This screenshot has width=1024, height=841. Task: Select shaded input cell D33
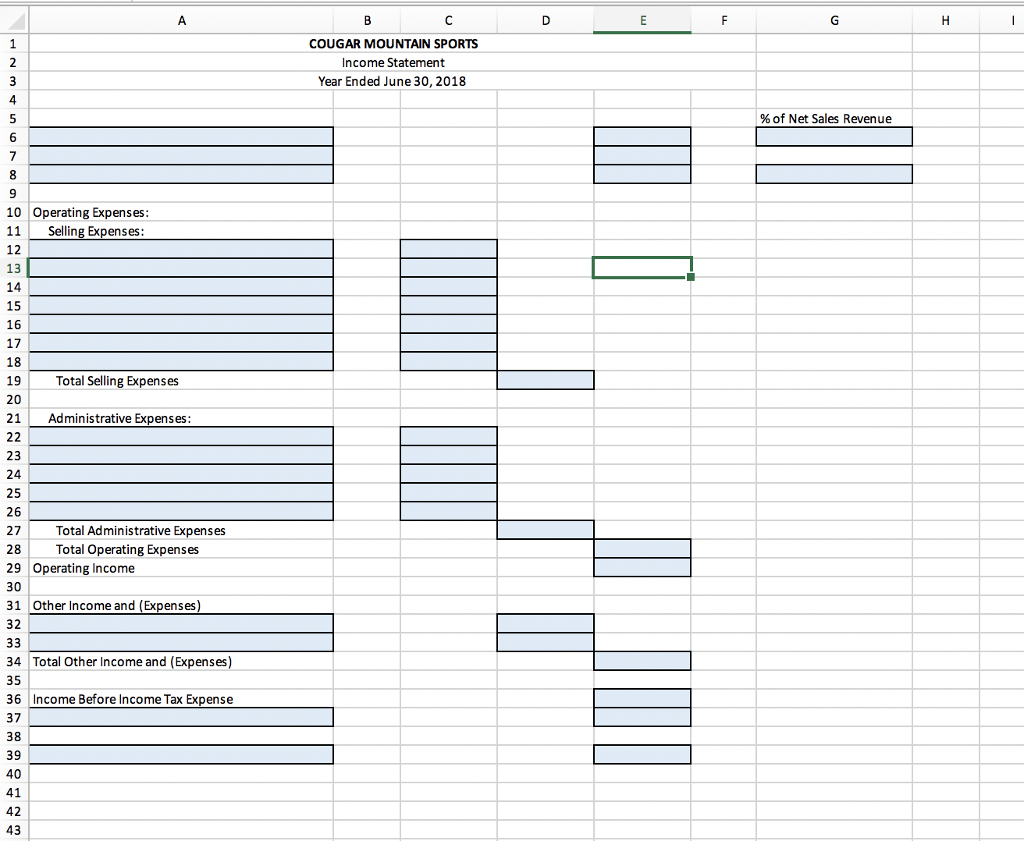[x=545, y=643]
